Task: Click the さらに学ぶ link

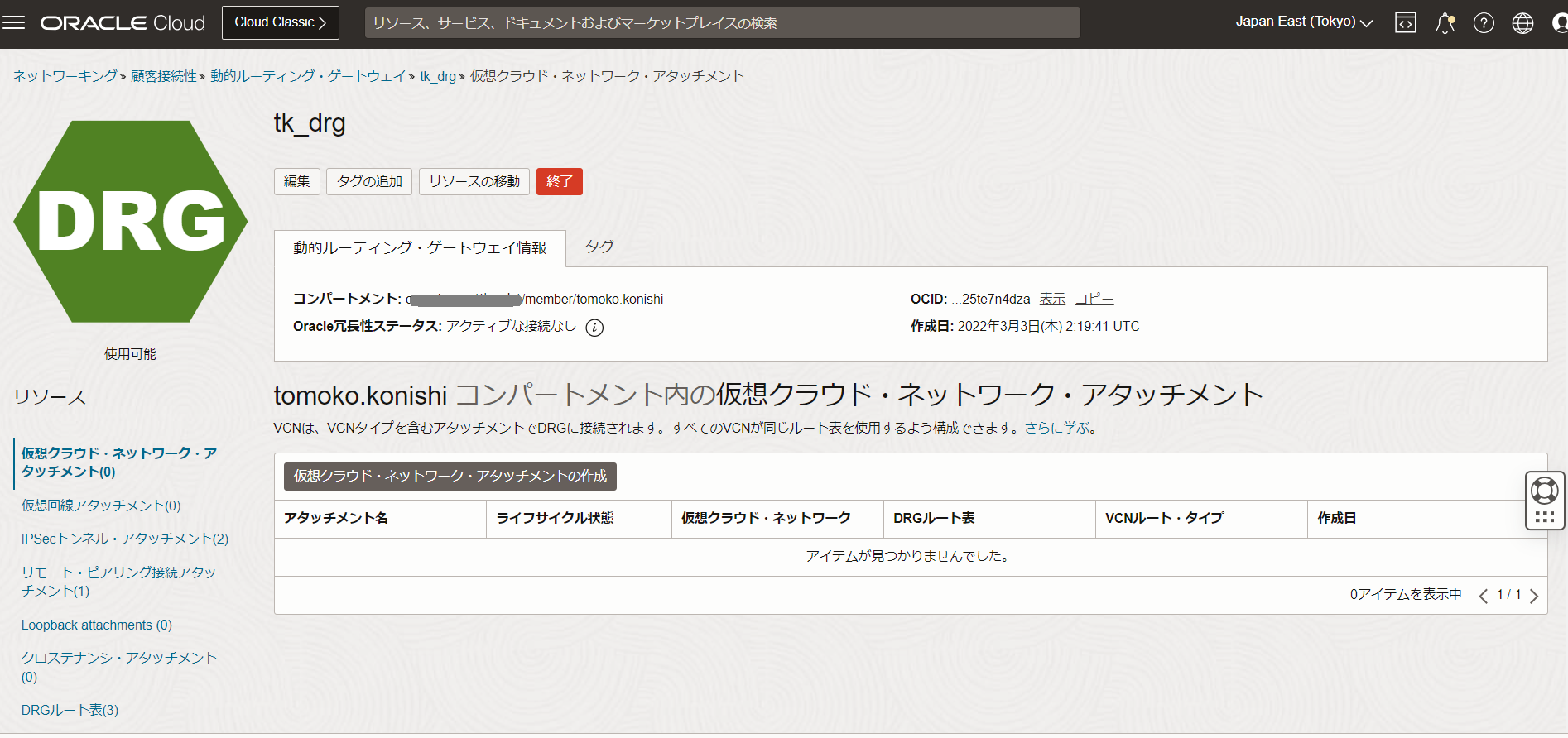Action: [x=1057, y=428]
